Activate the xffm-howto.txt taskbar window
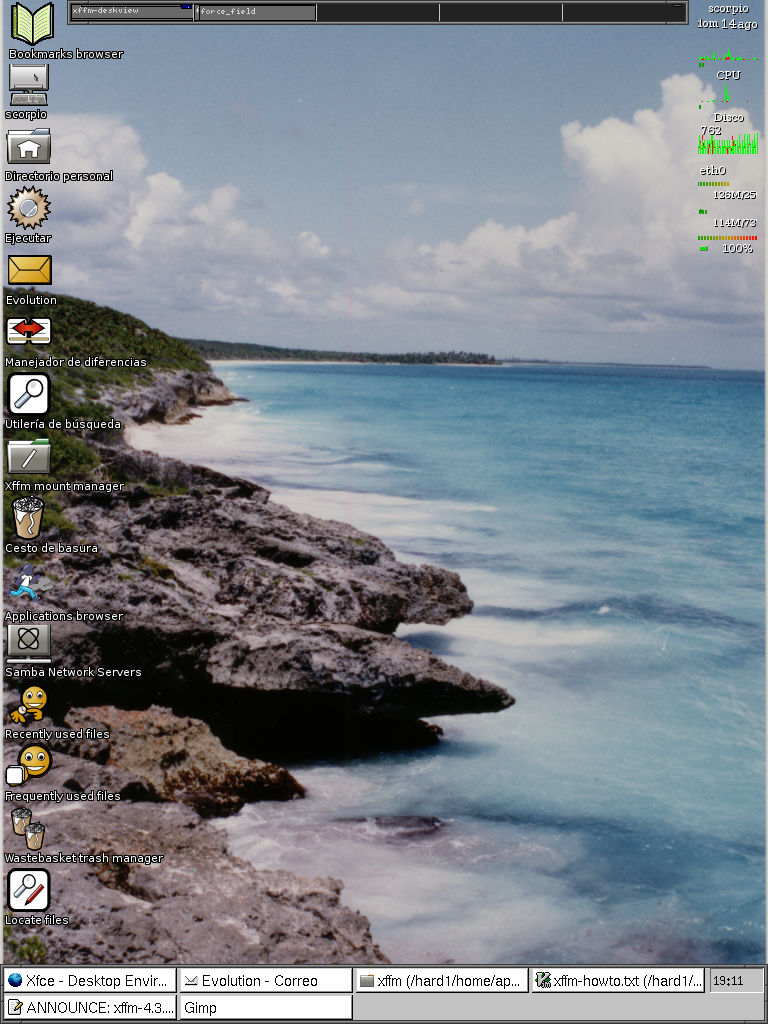 point(618,981)
